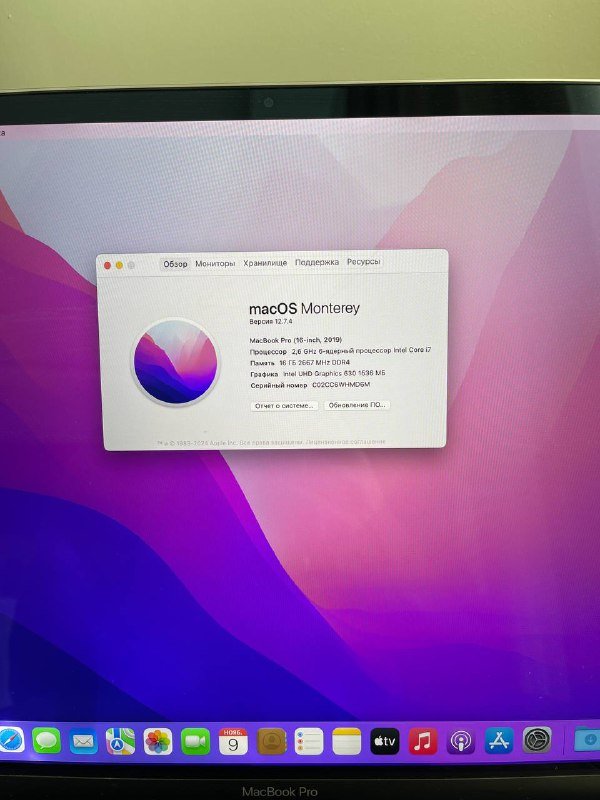
Task: Launch Podcasts from the dock
Action: (461, 741)
